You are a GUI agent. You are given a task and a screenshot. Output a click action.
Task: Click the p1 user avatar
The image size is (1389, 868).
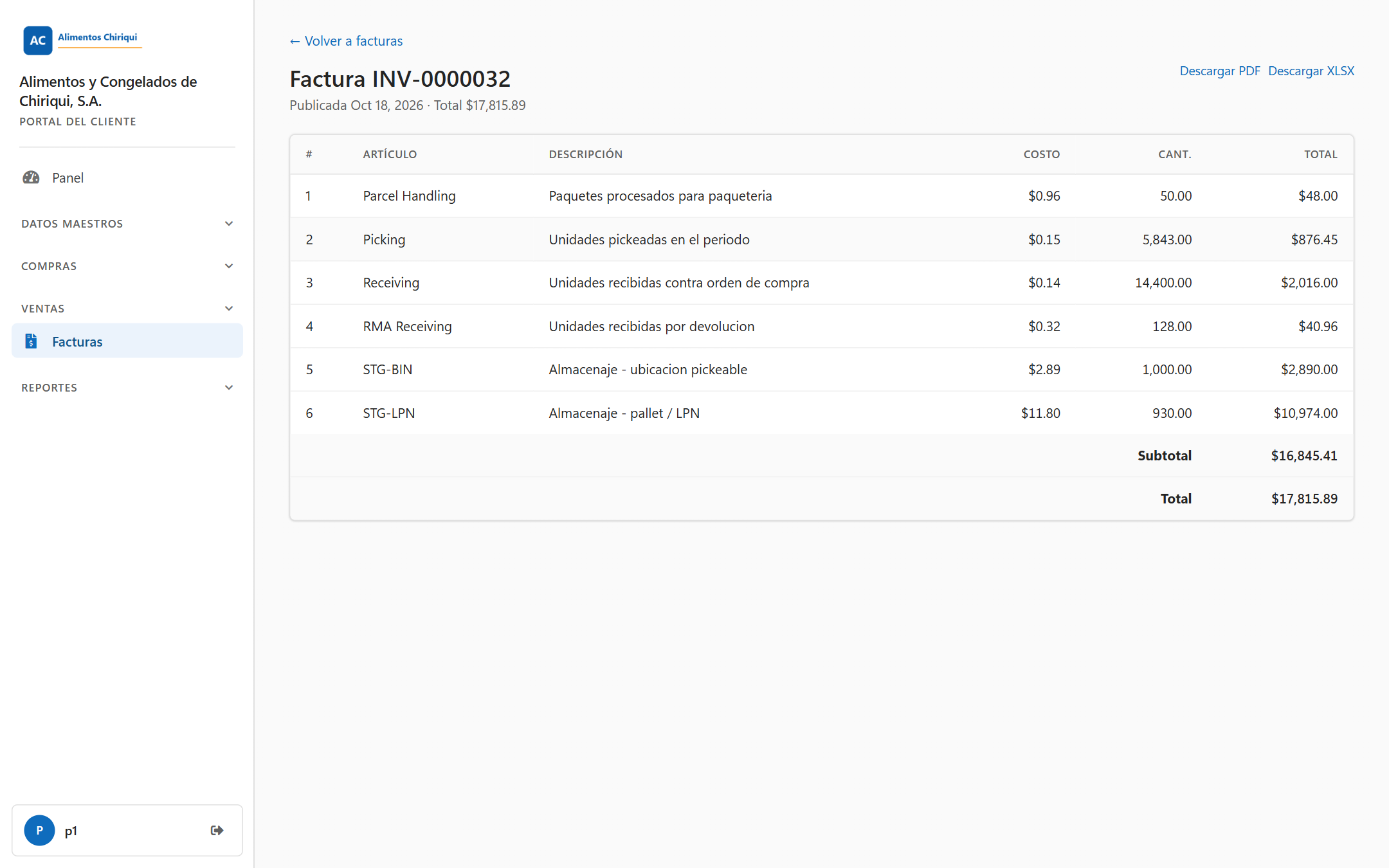click(x=39, y=830)
